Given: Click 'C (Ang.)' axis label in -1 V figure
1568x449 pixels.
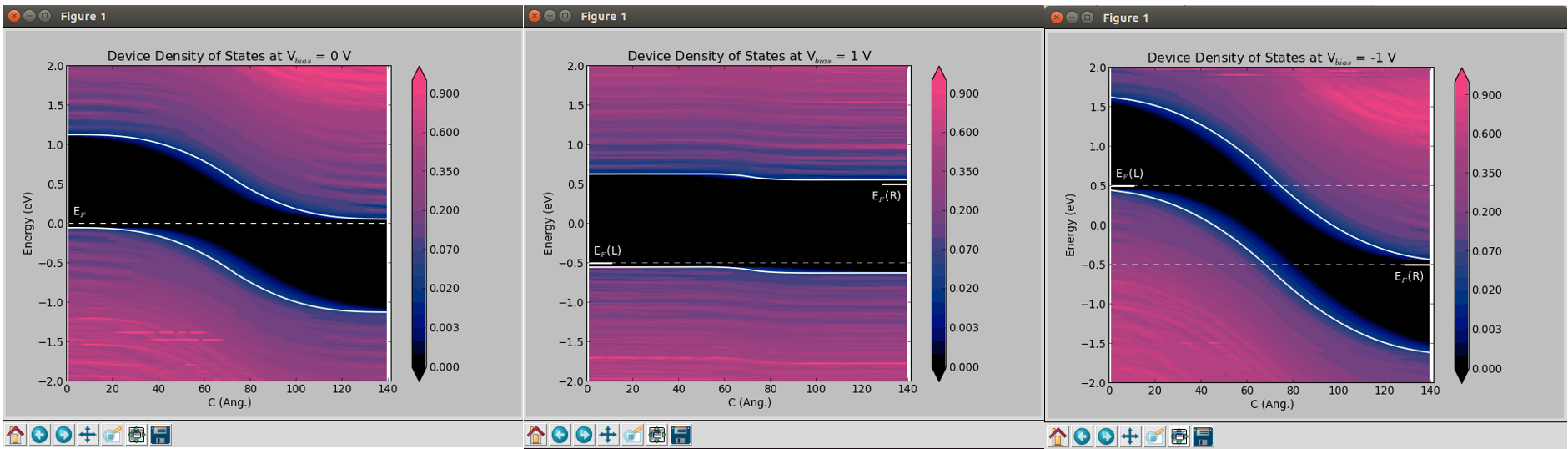Looking at the screenshot, I should 1272,404.
